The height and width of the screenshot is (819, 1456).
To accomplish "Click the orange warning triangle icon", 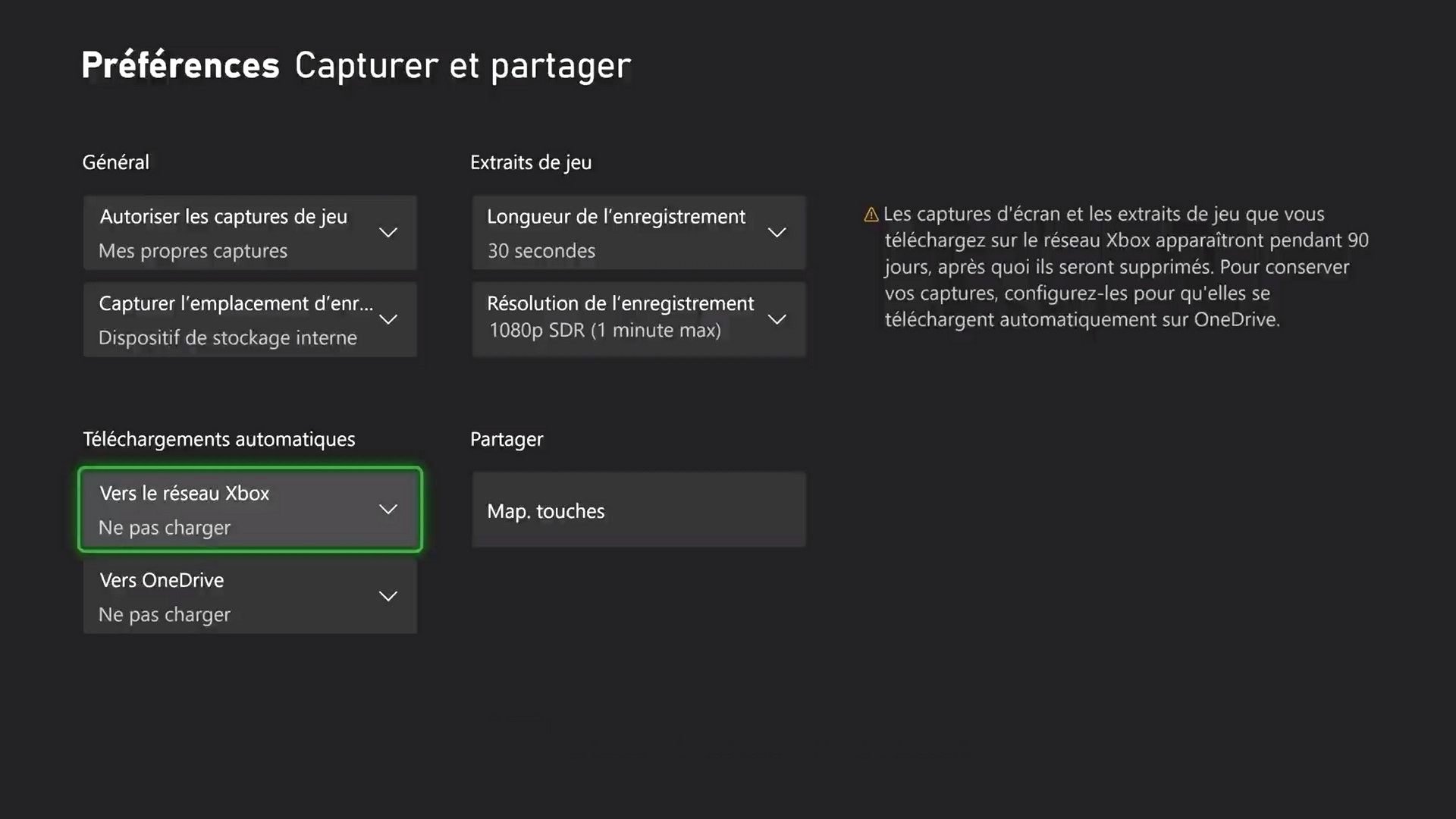I will (871, 215).
